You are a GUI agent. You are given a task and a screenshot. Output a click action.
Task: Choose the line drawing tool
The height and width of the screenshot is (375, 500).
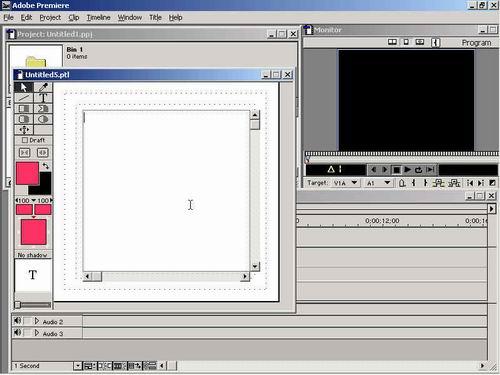[x=24, y=98]
